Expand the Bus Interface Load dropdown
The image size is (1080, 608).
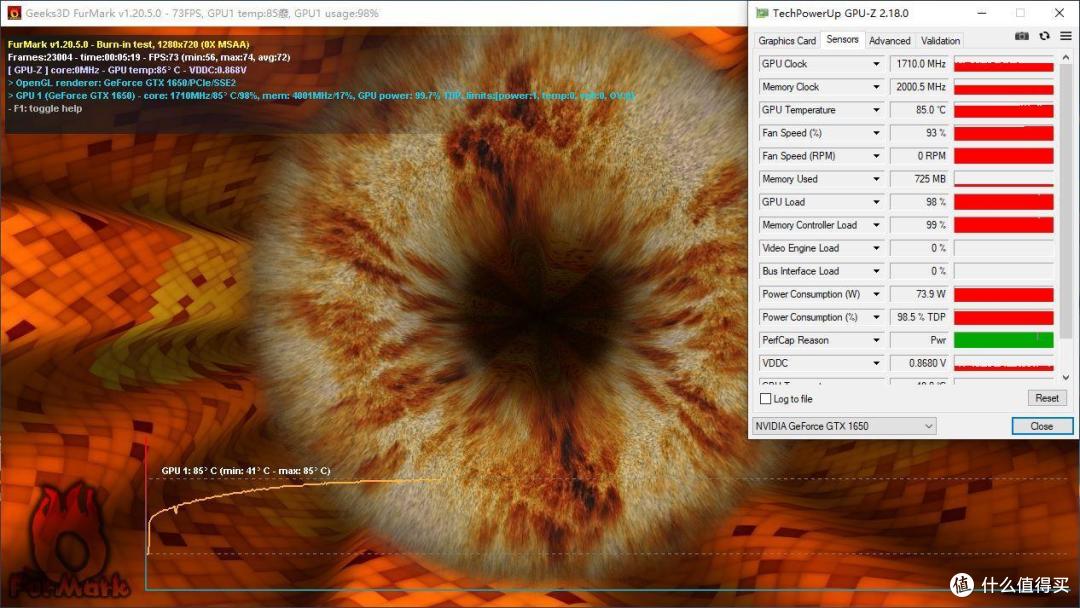tap(876, 271)
